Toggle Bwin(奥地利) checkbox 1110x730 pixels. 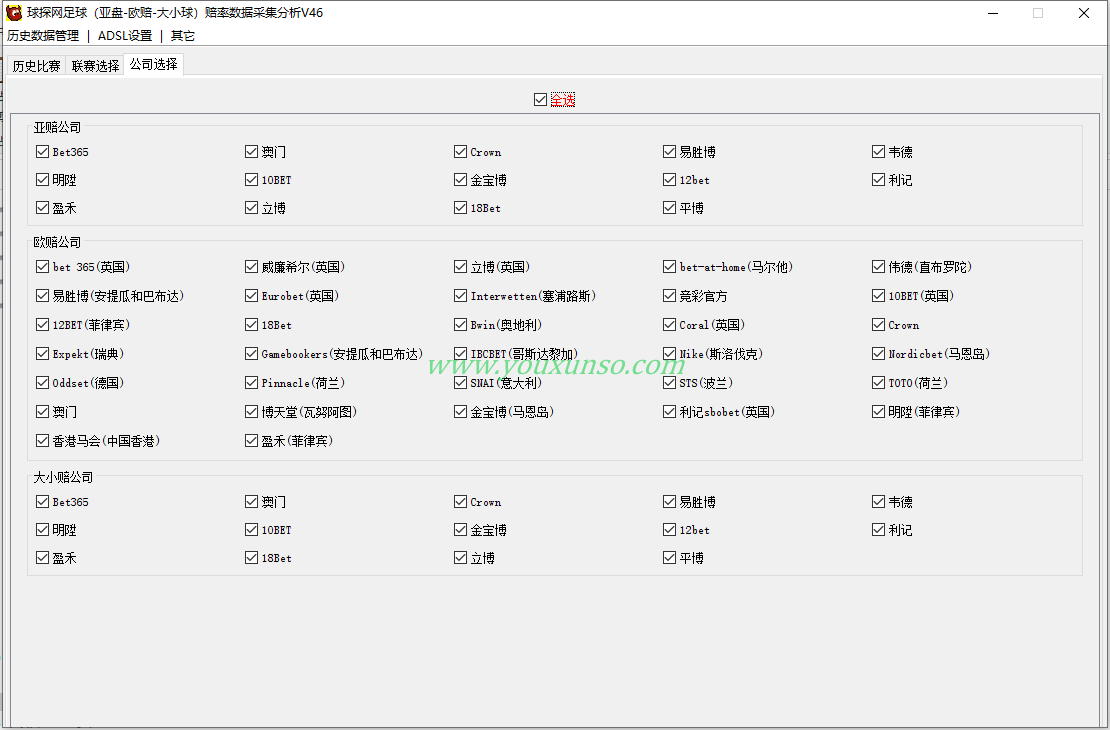point(460,325)
